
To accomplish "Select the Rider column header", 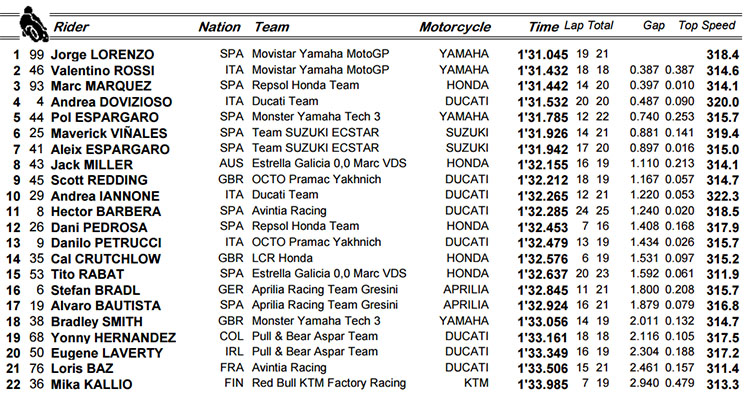I will click(71, 27).
